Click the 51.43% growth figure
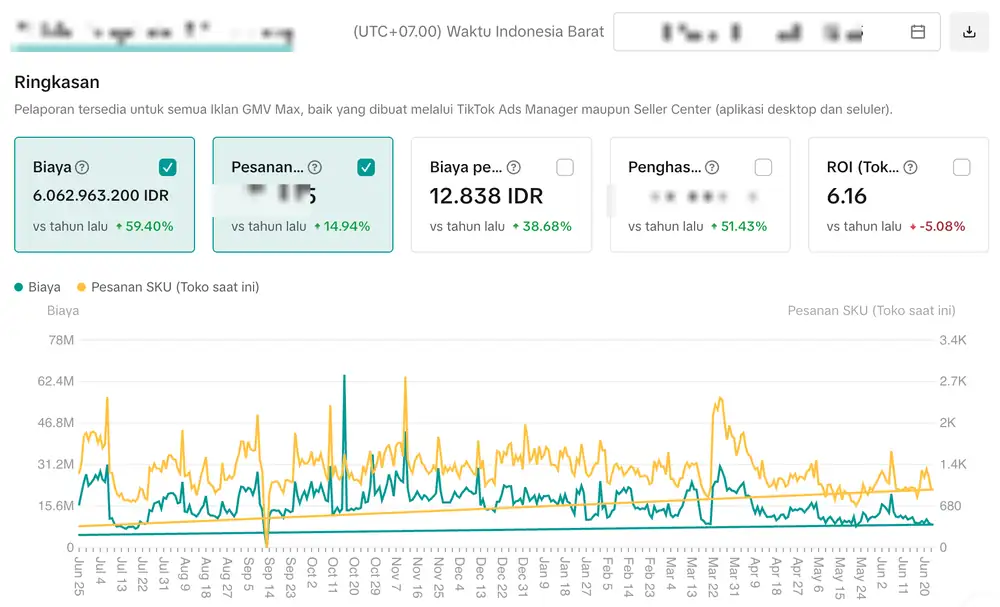 (744, 226)
